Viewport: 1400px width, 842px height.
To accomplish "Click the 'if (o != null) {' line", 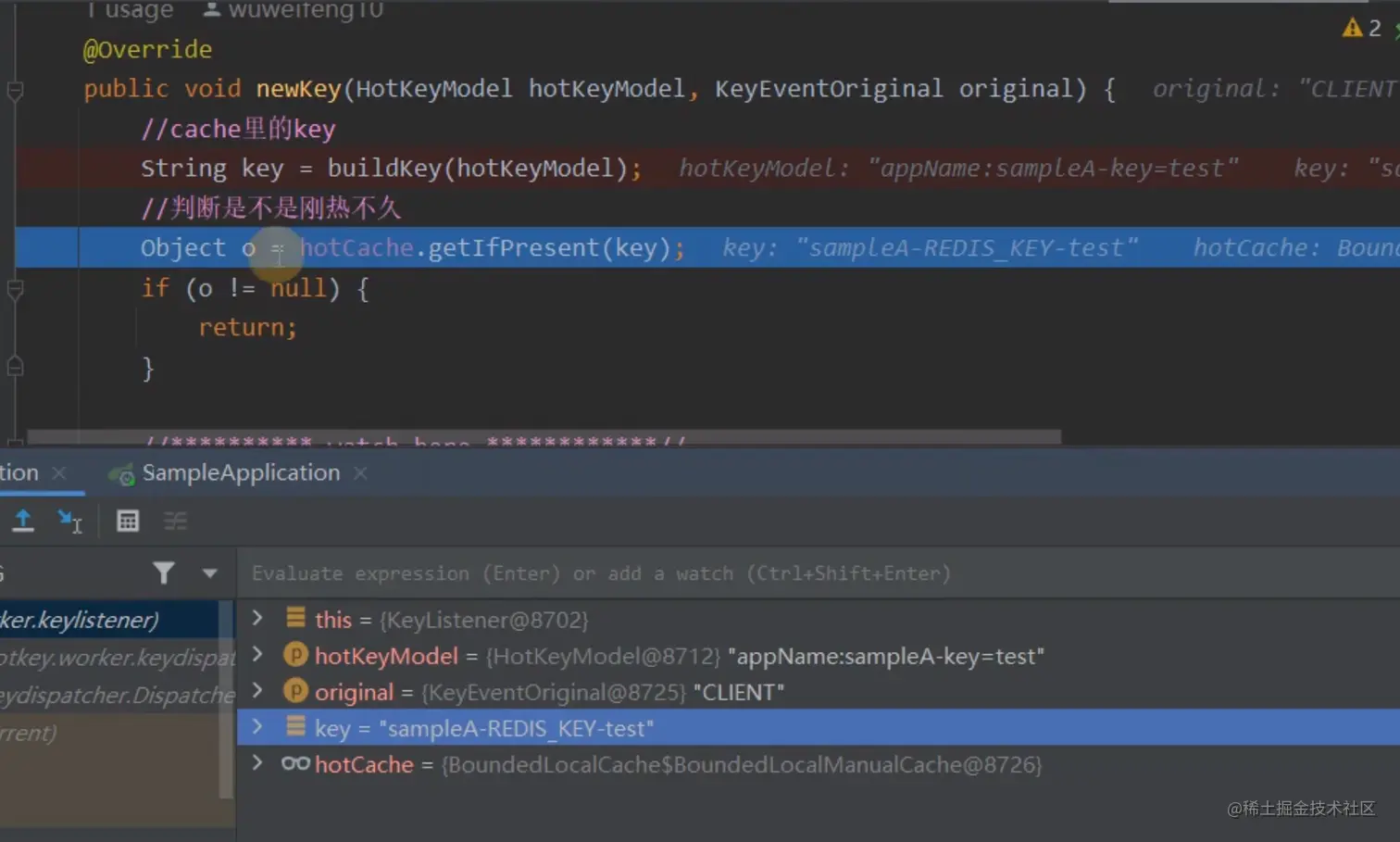I will click(255, 288).
